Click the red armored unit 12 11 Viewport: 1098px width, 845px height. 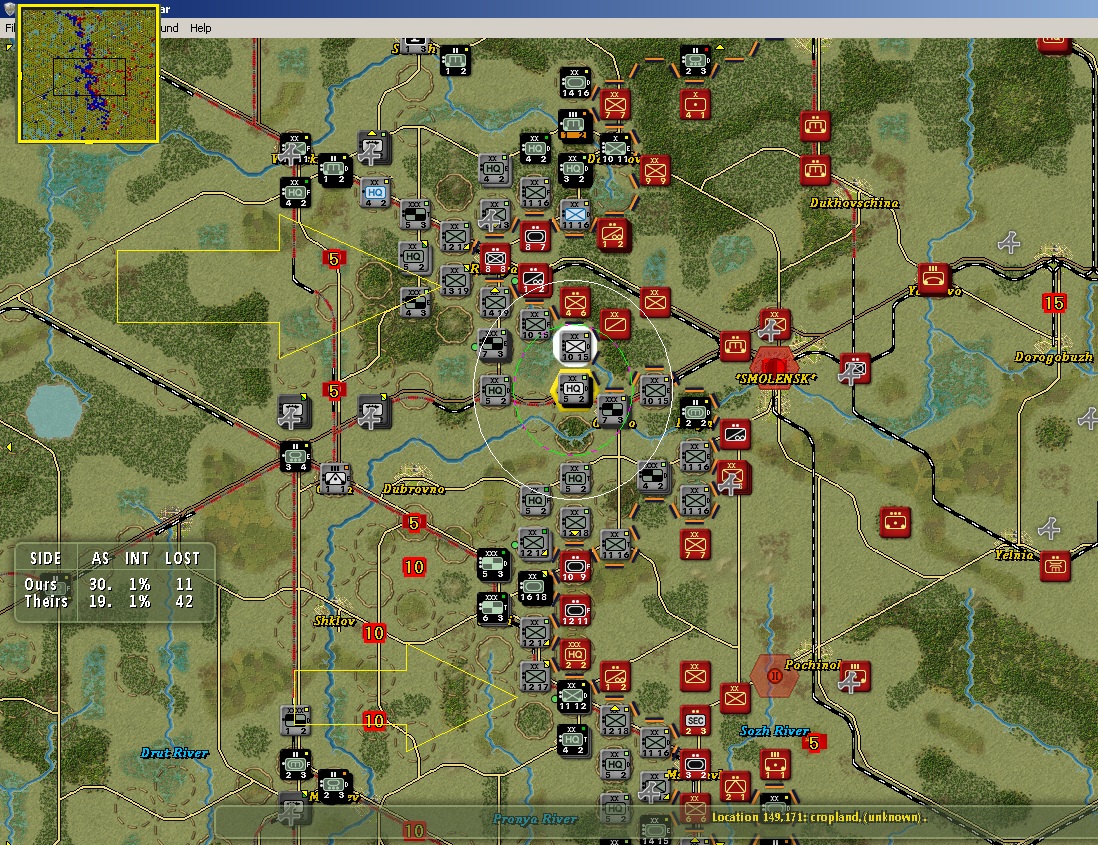pos(574,610)
